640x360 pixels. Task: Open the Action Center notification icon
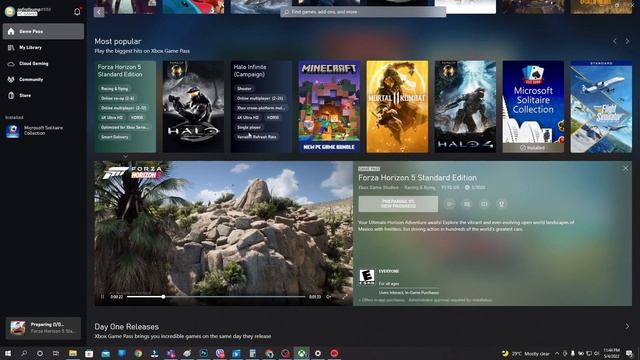tap(629, 353)
